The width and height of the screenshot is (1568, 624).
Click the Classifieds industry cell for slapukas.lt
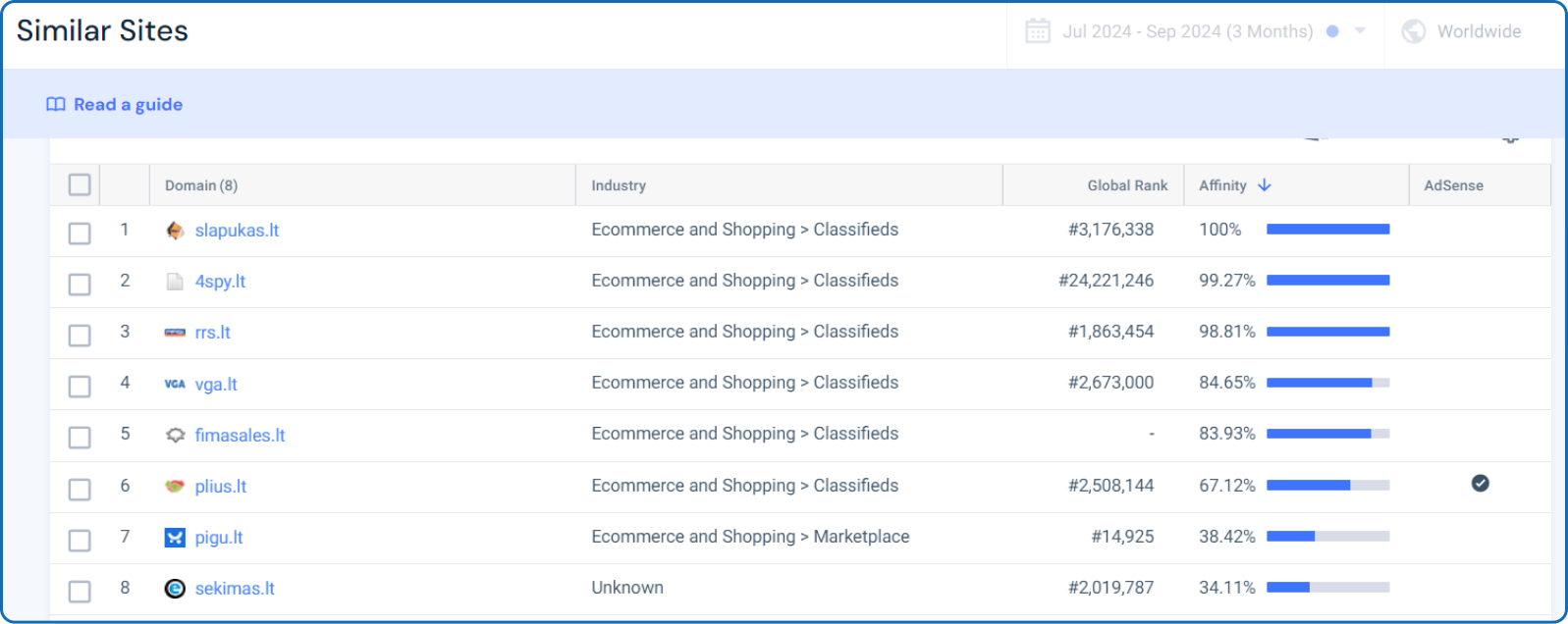click(x=745, y=230)
